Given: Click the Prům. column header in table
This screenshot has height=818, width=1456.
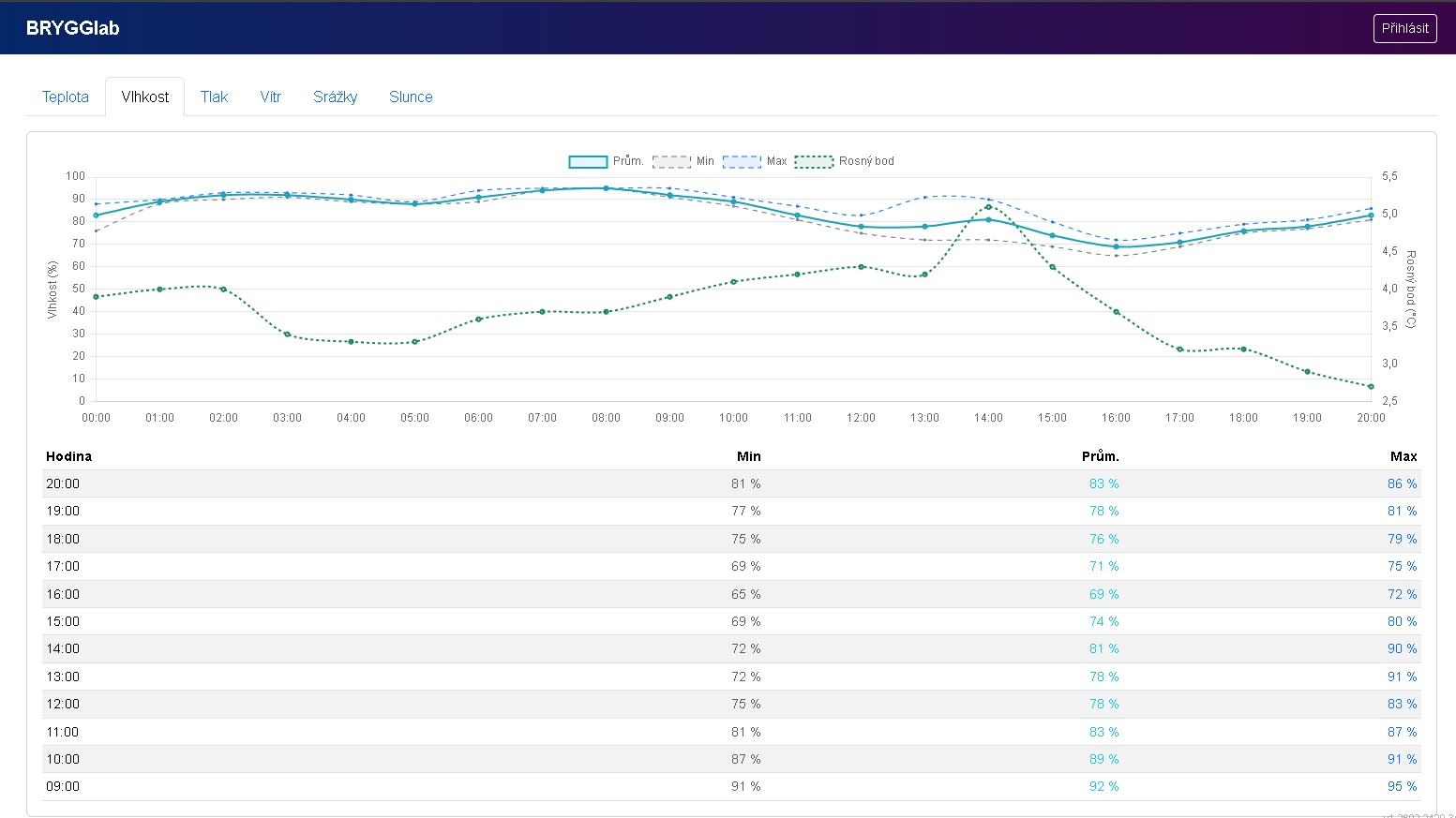Looking at the screenshot, I should click(1100, 456).
